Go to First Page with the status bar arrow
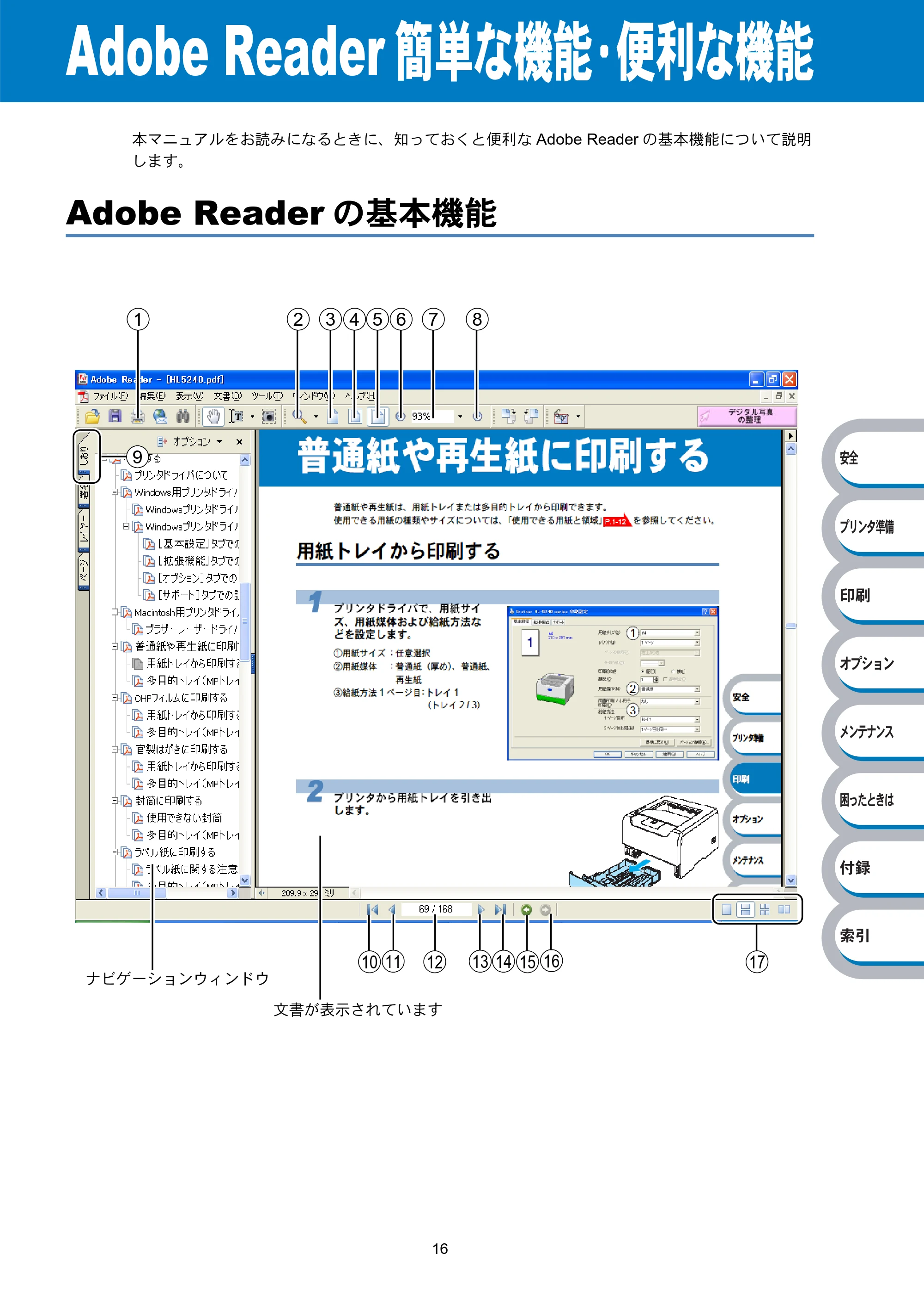The width and height of the screenshot is (924, 1308). pyautogui.click(x=372, y=909)
